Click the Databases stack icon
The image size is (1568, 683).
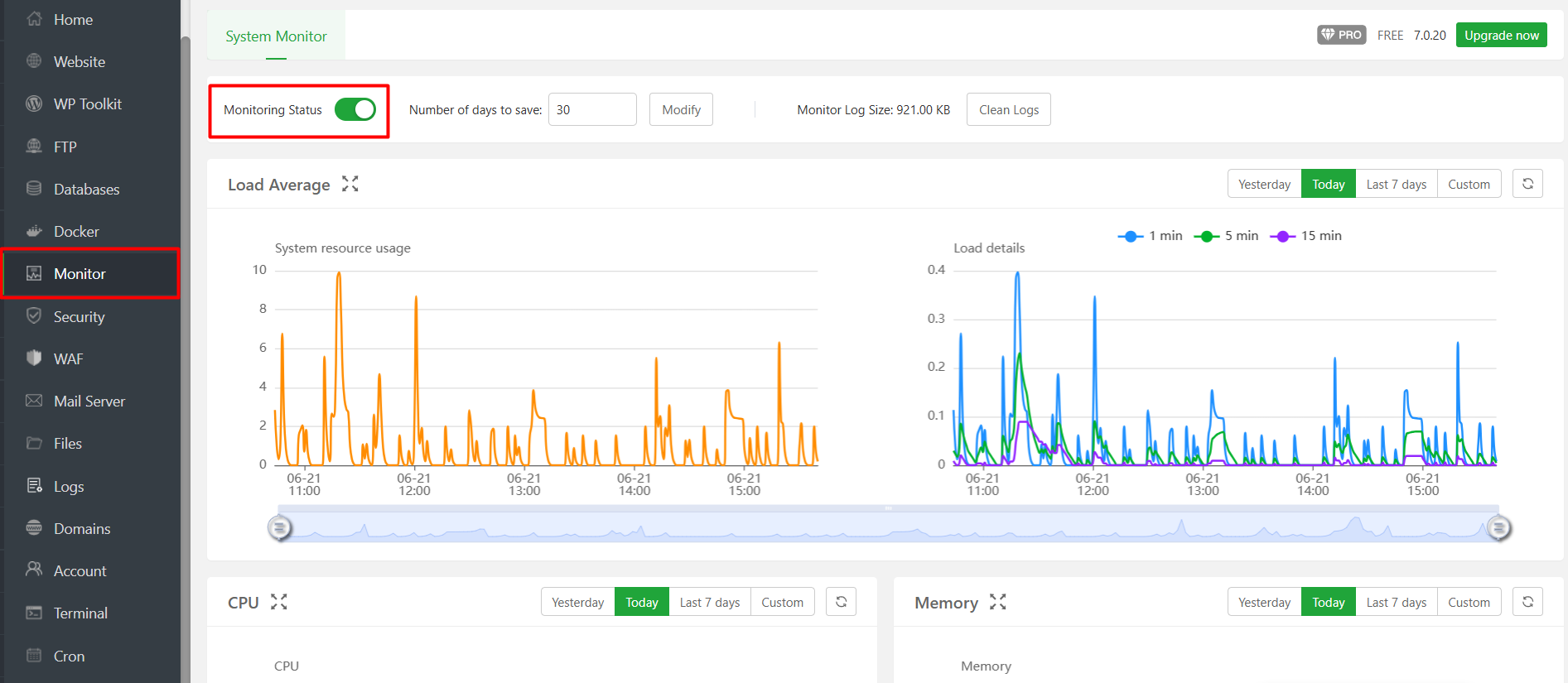34,189
